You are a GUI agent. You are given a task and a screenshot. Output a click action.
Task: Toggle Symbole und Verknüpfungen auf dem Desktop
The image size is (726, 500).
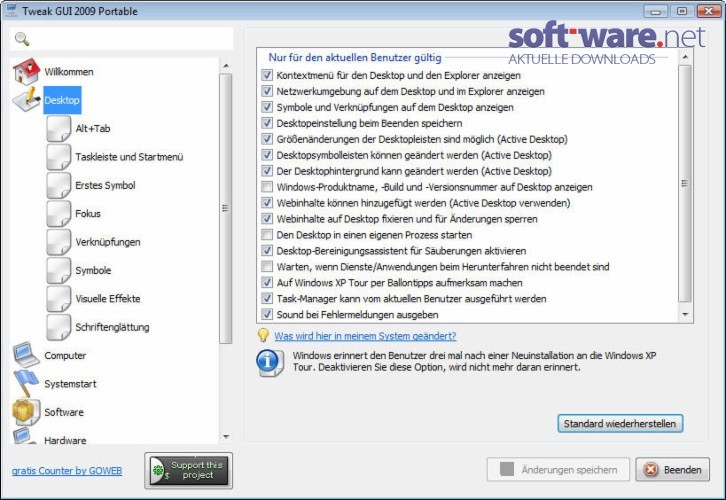pos(267,107)
